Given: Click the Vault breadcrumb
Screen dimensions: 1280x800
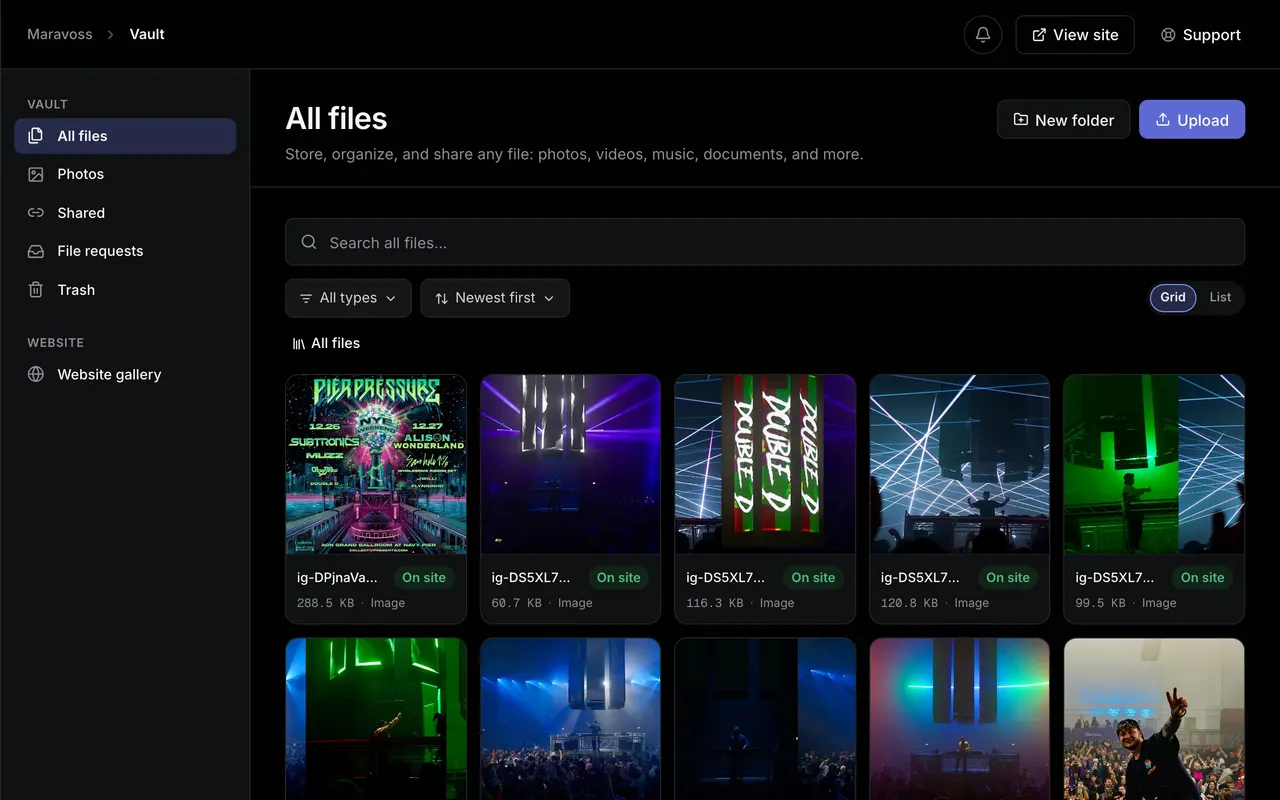Looking at the screenshot, I should pyautogui.click(x=147, y=34).
